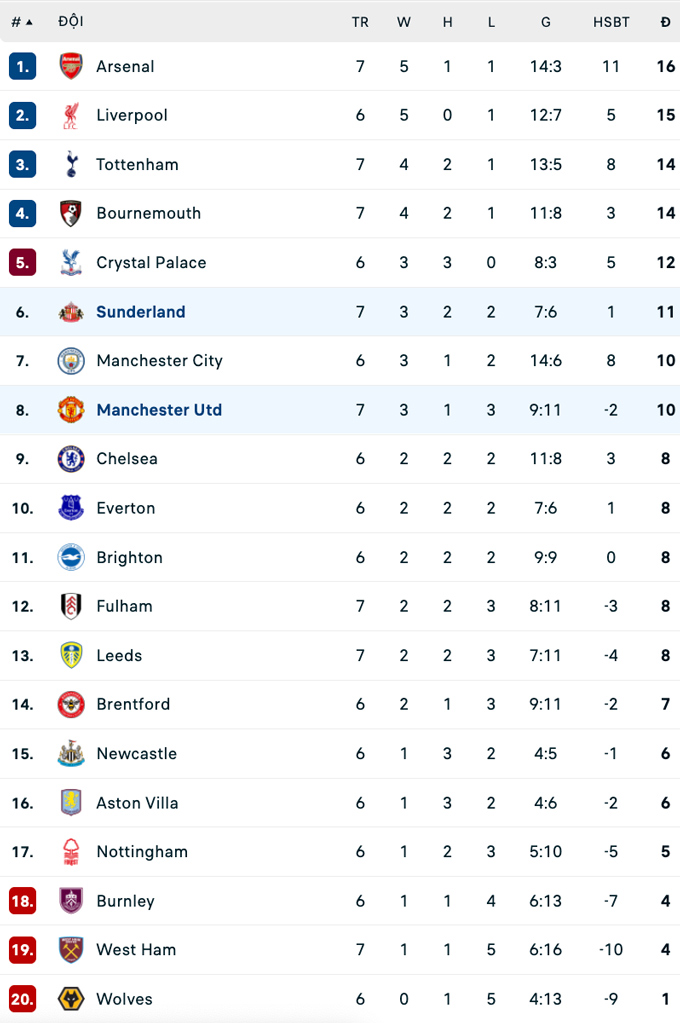Viewport: 680px width, 1023px height.
Task: Click the Newcastle club crest icon
Action: (x=71, y=754)
